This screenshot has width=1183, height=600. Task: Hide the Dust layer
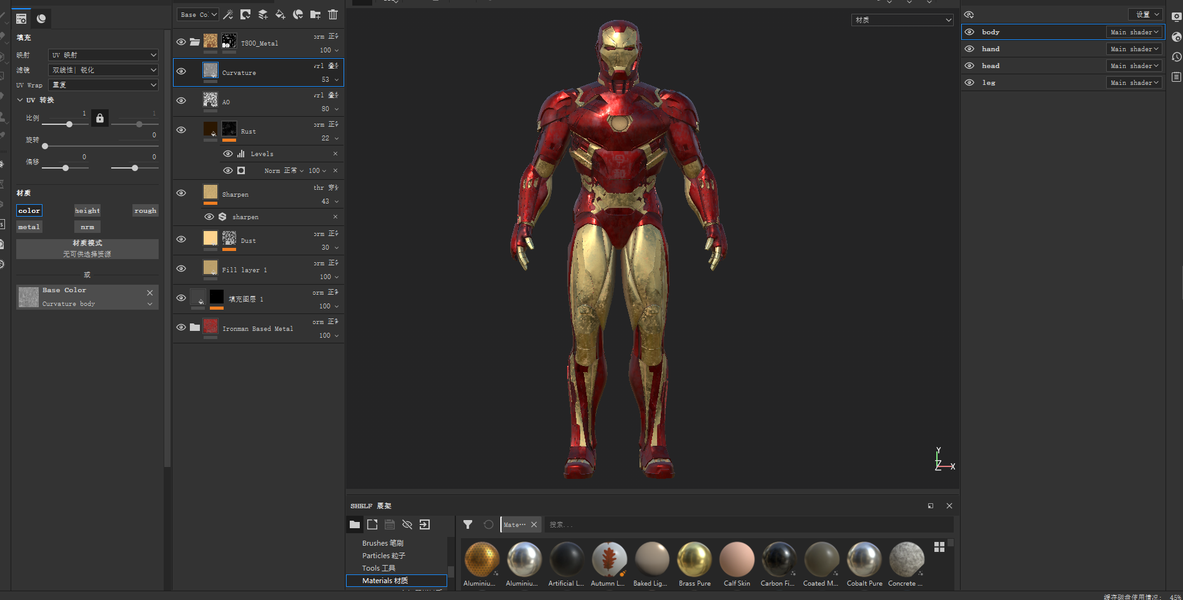(x=181, y=239)
